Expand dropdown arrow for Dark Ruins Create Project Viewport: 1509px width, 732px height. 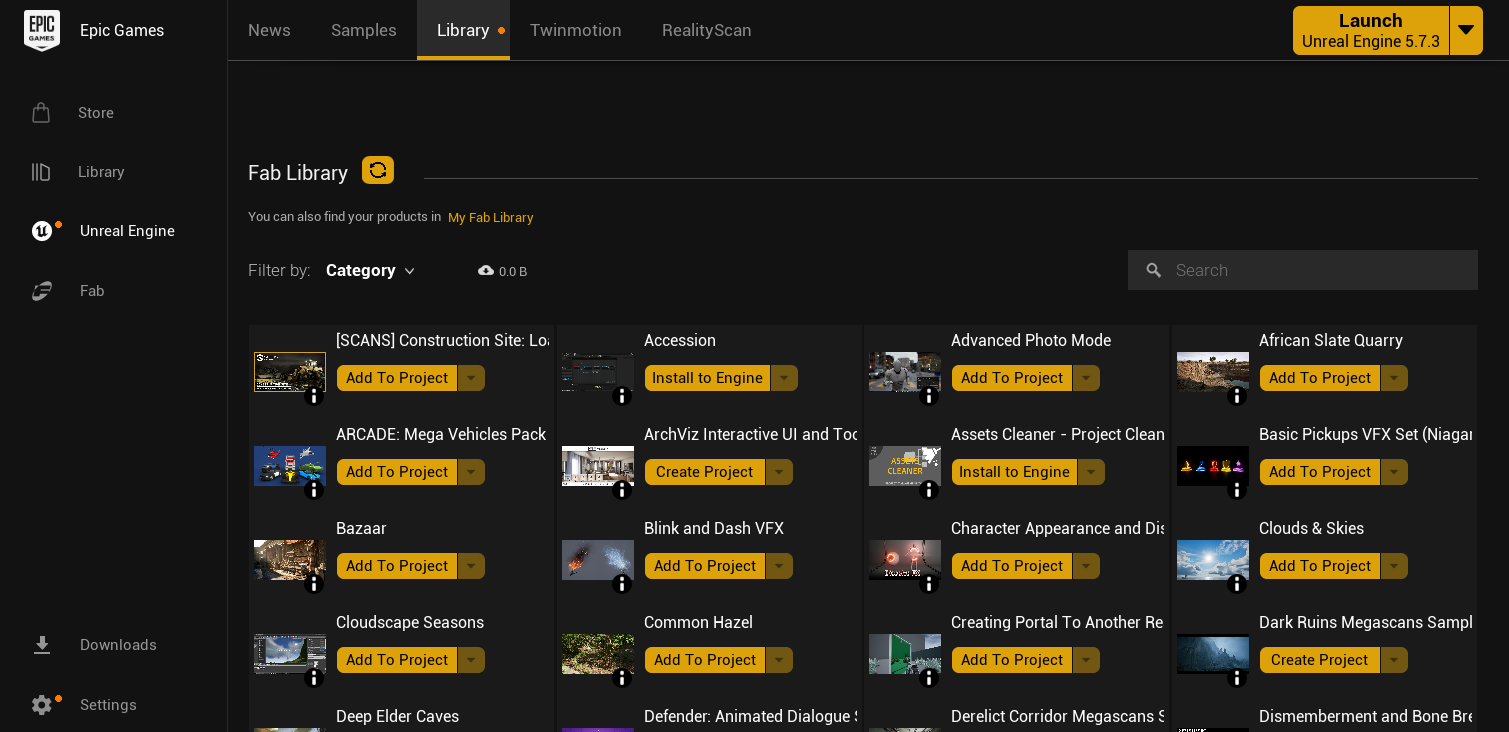tap(1394, 660)
